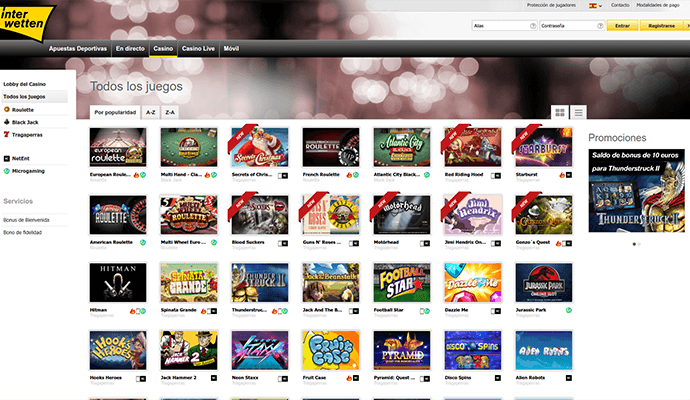Switch to grid view of games
The height and width of the screenshot is (400, 690).
coord(560,113)
